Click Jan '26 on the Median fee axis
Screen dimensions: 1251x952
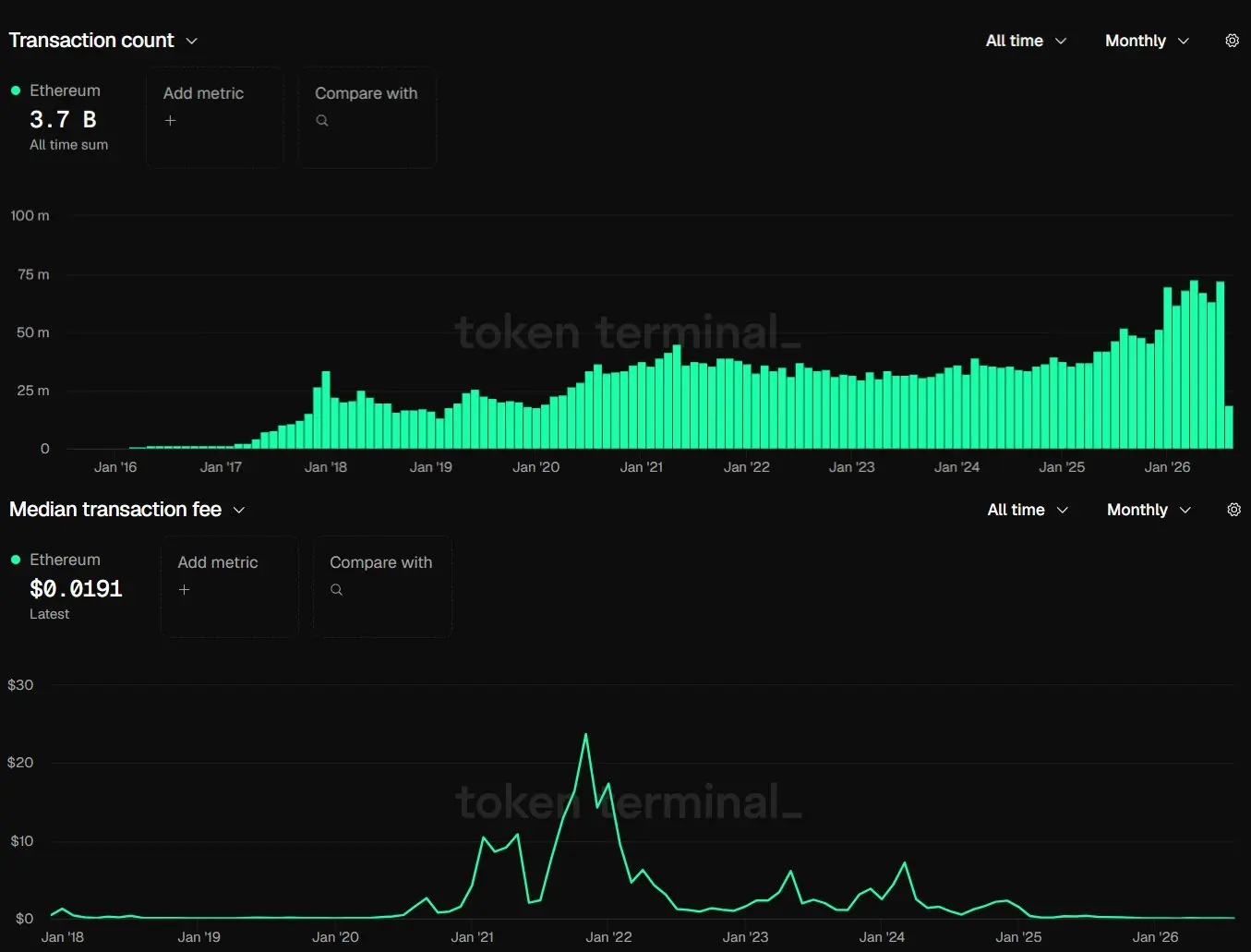(1156, 937)
